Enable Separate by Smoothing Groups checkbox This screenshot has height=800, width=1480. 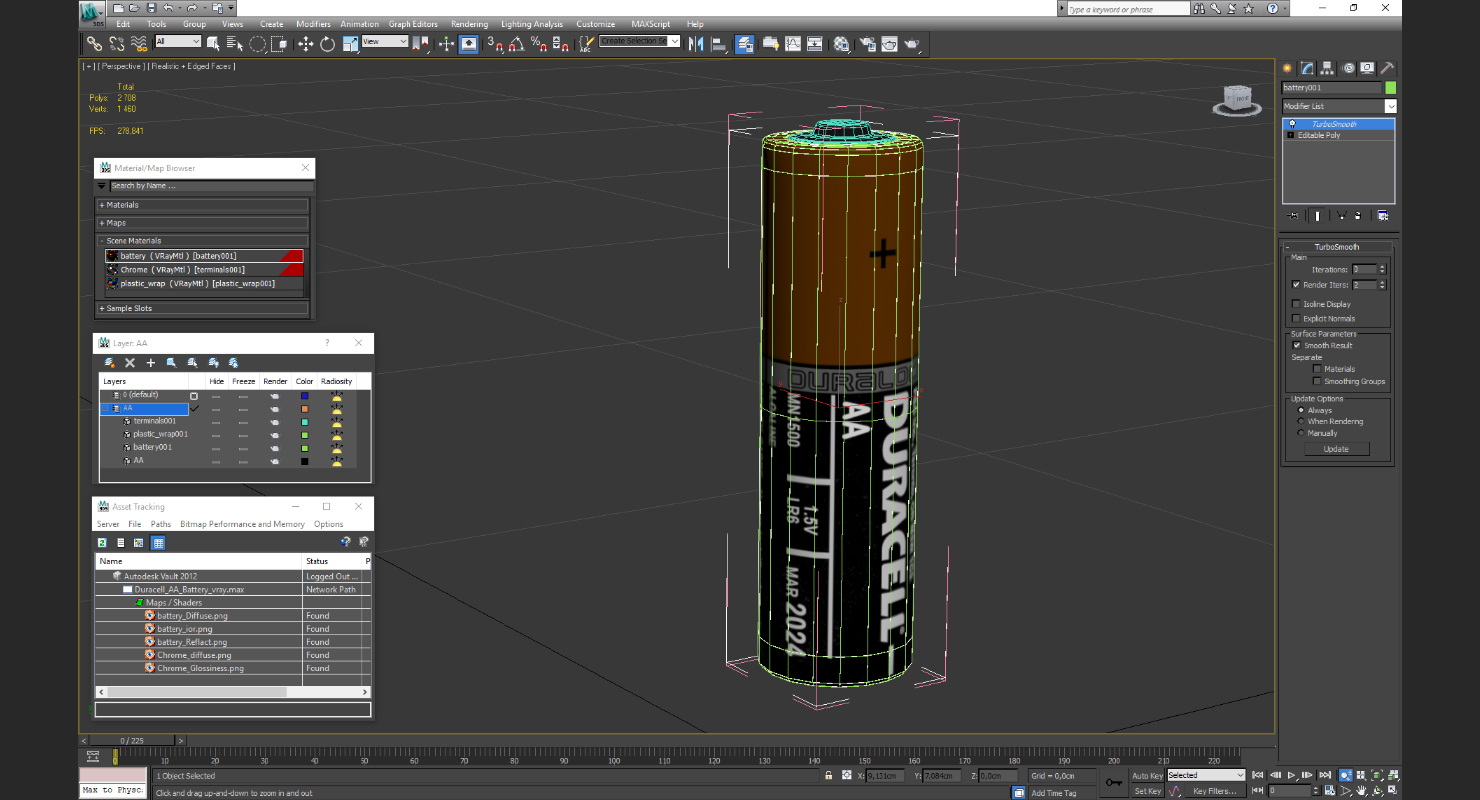(1316, 381)
